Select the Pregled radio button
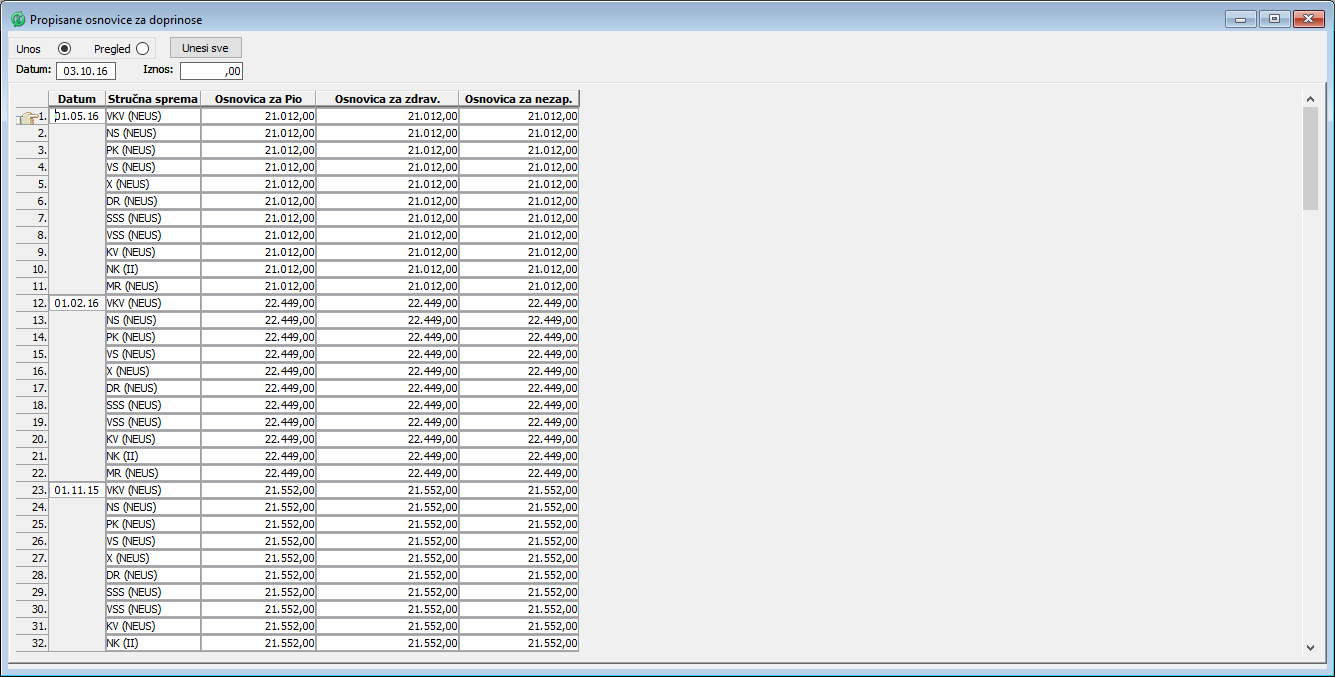This screenshot has height=677, width=1335. (x=142, y=48)
